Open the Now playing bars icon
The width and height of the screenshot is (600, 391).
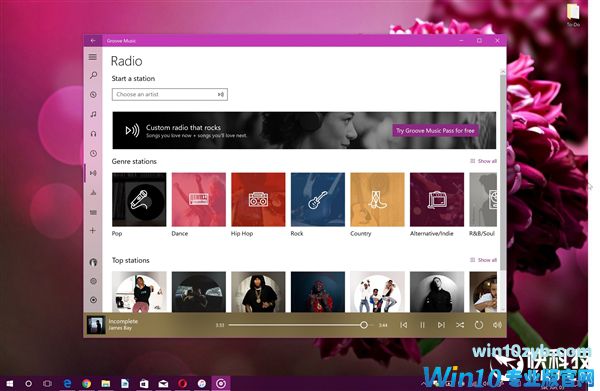(x=93, y=212)
